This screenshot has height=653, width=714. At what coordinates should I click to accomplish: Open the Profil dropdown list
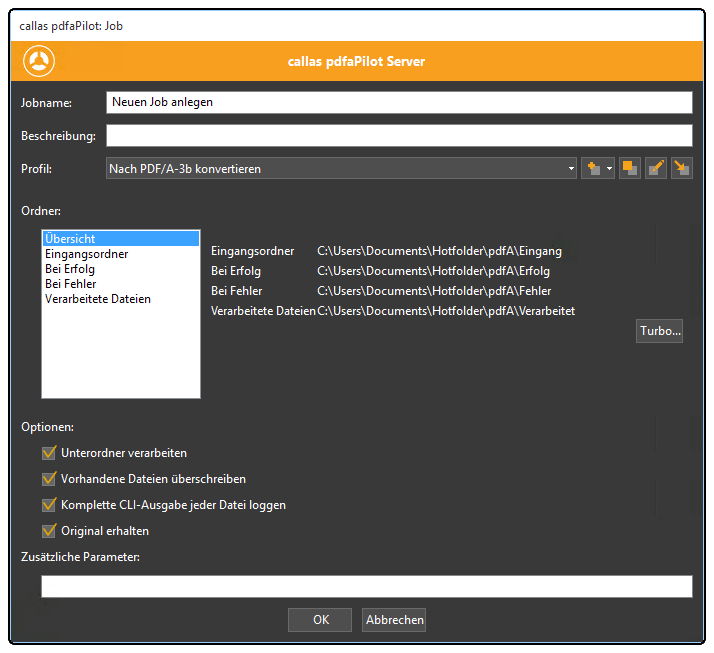point(342,168)
